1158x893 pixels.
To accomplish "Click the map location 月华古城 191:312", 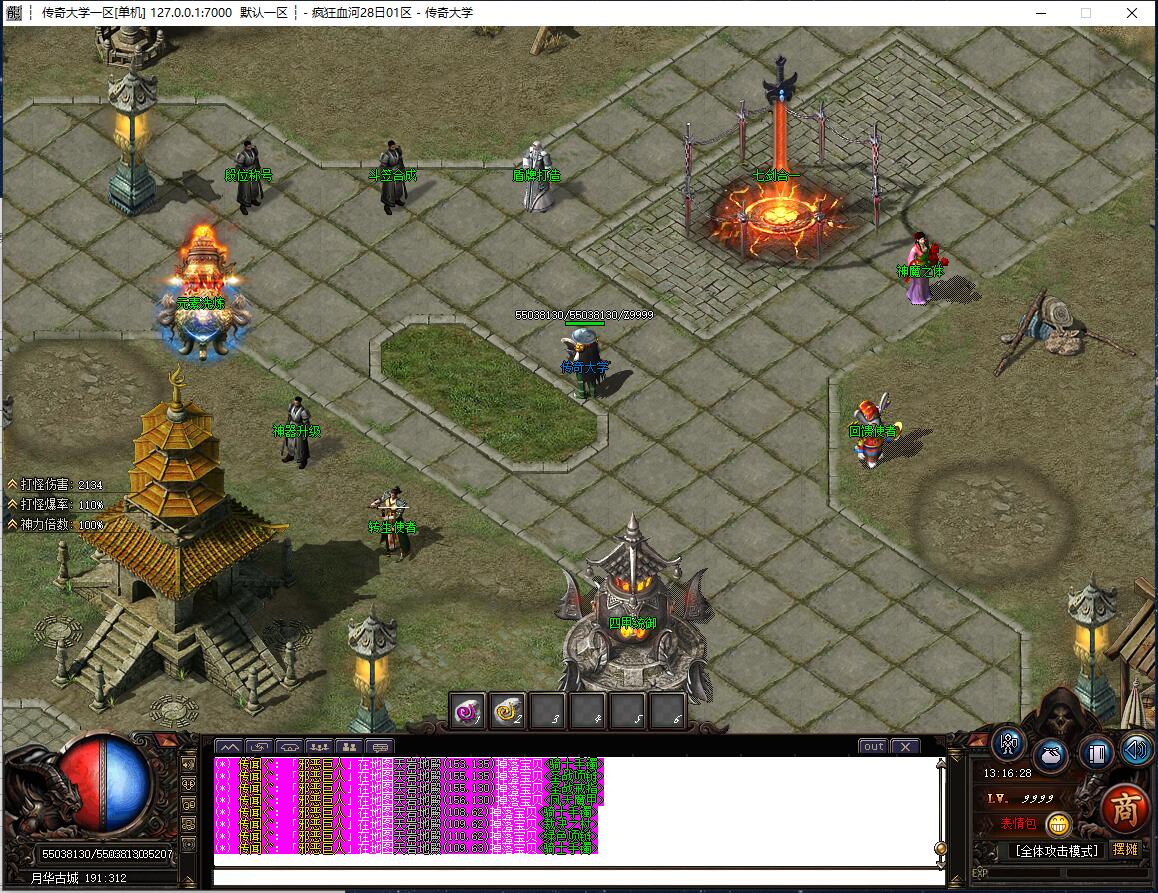I will click(79, 877).
